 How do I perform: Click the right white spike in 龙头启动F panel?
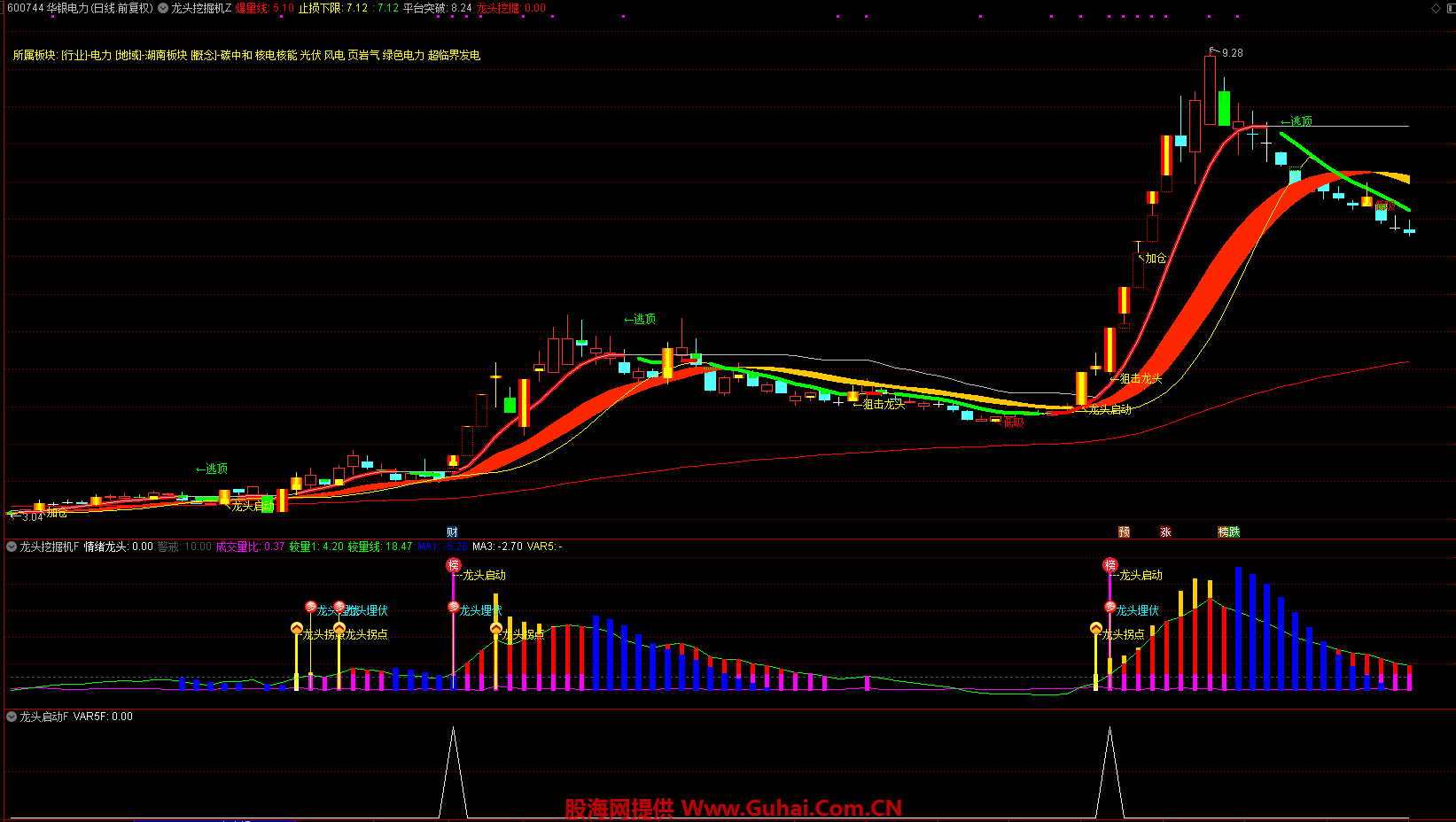coord(1110,771)
